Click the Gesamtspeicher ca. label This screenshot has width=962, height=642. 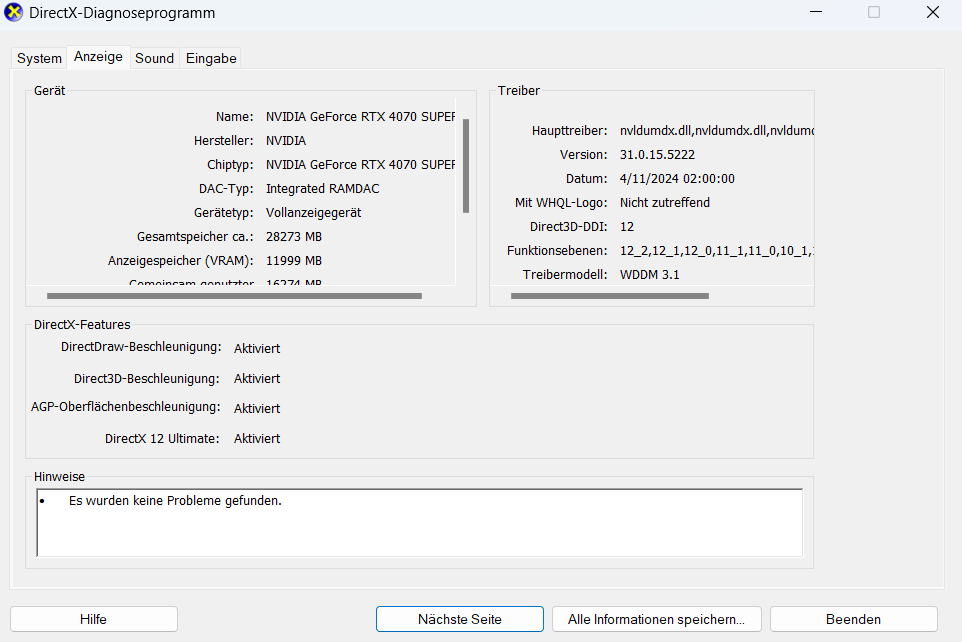[195, 237]
